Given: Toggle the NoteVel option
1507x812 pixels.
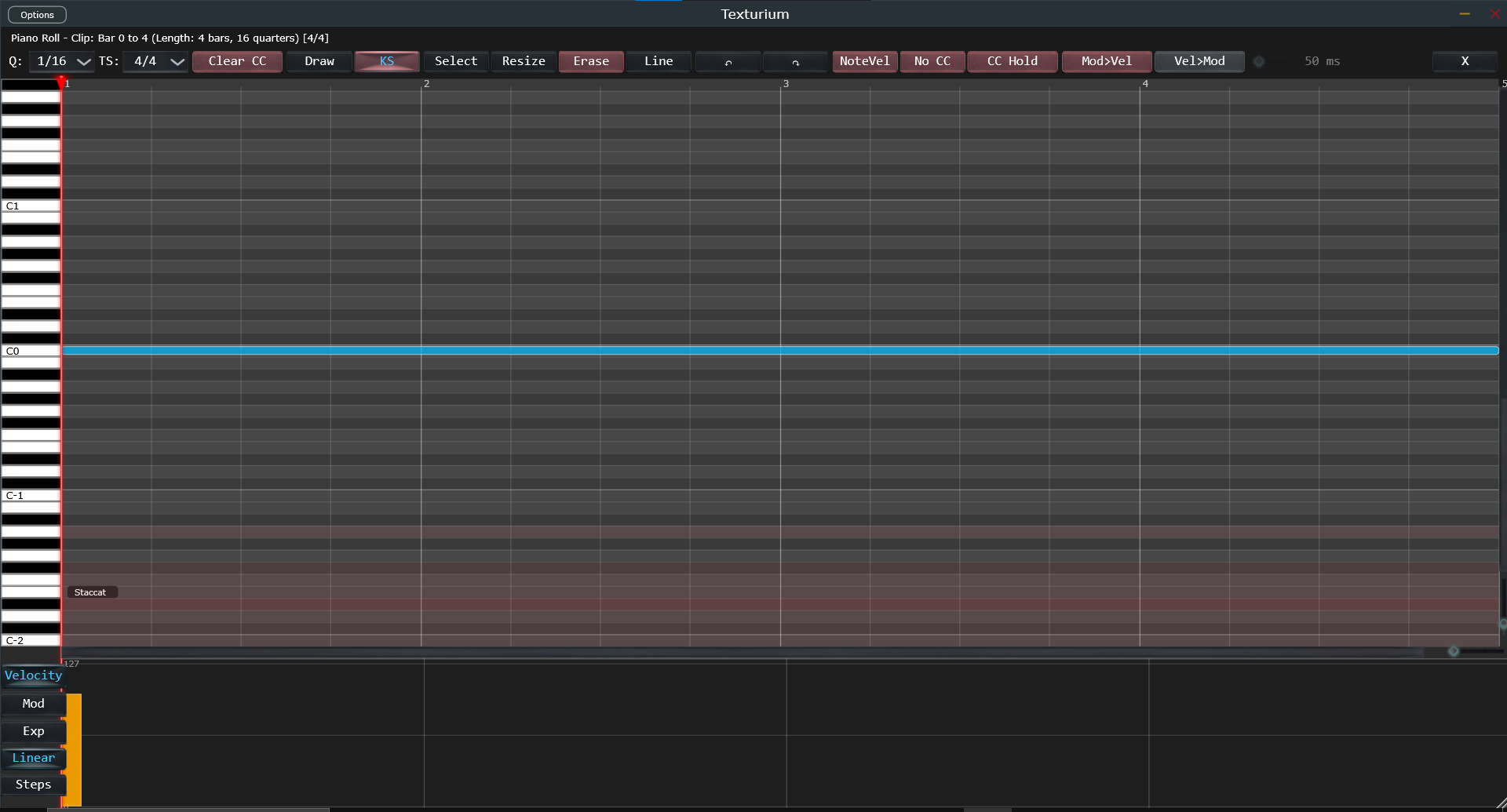Looking at the screenshot, I should (x=865, y=61).
